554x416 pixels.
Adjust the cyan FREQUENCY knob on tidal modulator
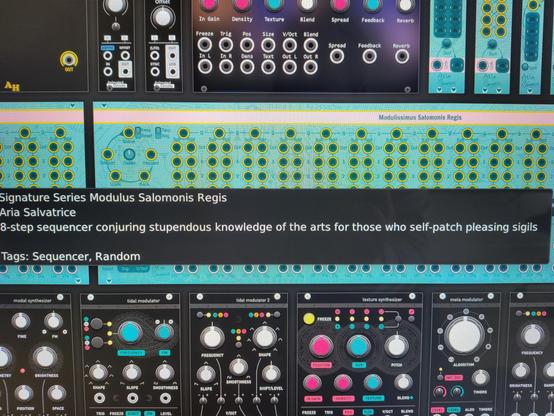pos(130,332)
